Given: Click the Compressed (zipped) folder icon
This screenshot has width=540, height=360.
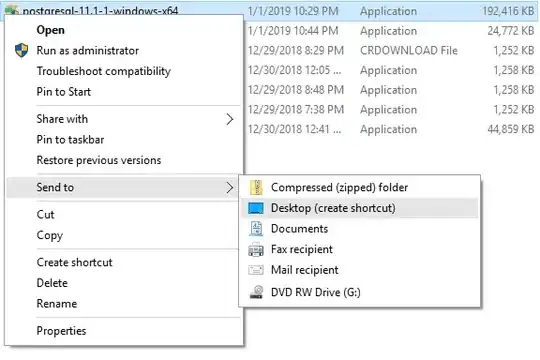Looking at the screenshot, I should pos(256,187).
